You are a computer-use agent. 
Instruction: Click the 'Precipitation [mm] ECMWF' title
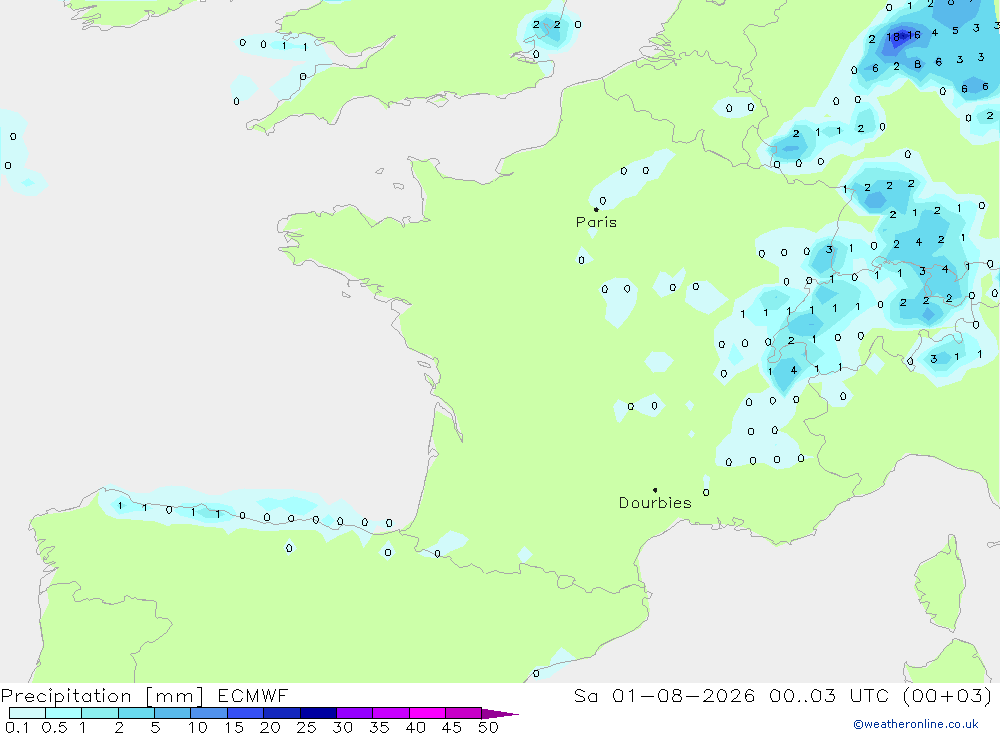[x=144, y=696]
